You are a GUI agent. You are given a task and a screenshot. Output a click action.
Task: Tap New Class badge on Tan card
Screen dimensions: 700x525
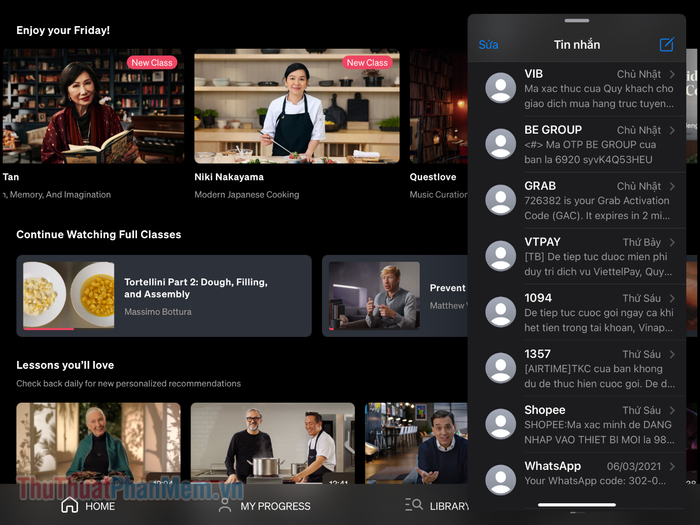152,63
